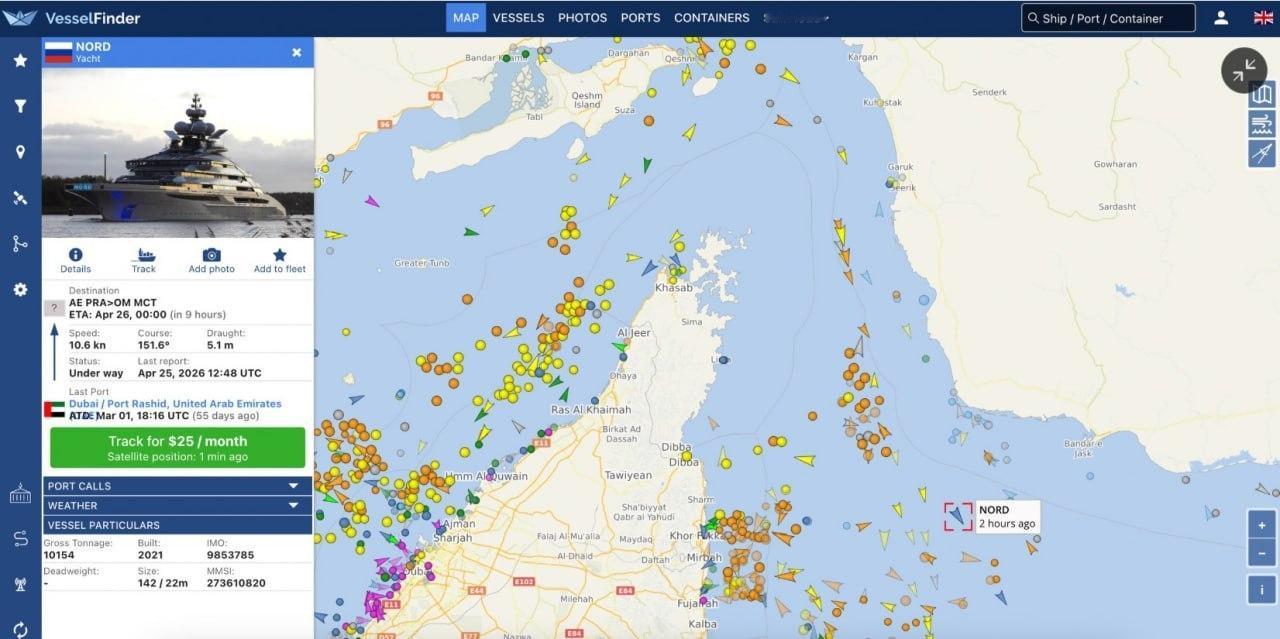Open the vessel filter funnel icon
The height and width of the screenshot is (639, 1280).
pos(20,106)
